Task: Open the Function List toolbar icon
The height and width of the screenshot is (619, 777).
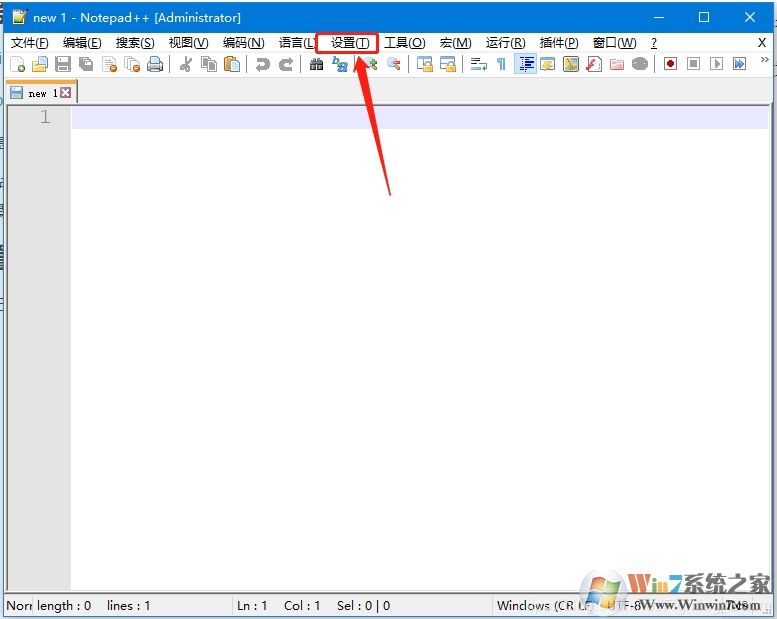Action: tap(594, 64)
